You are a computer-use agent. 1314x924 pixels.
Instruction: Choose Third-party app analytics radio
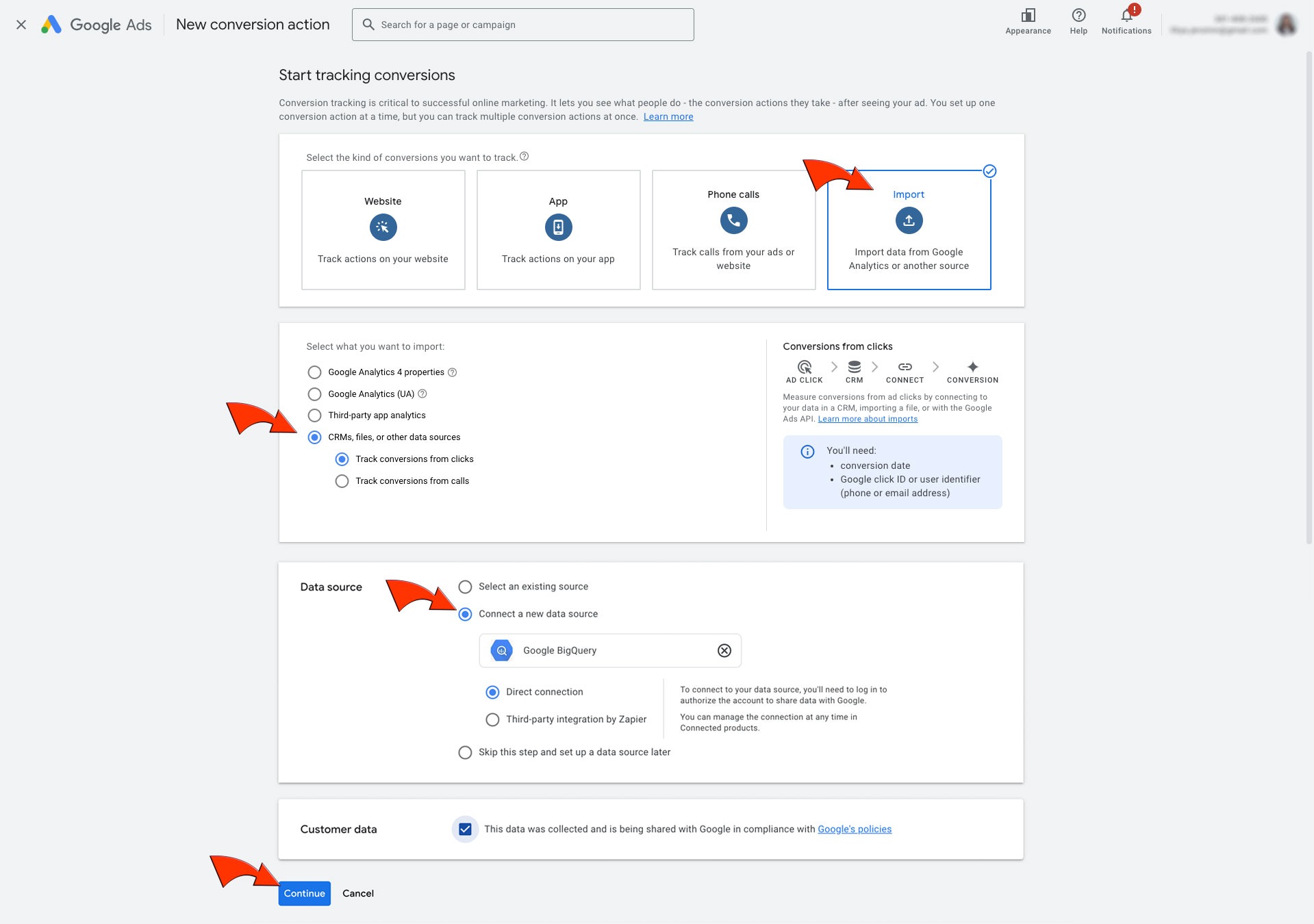point(314,415)
